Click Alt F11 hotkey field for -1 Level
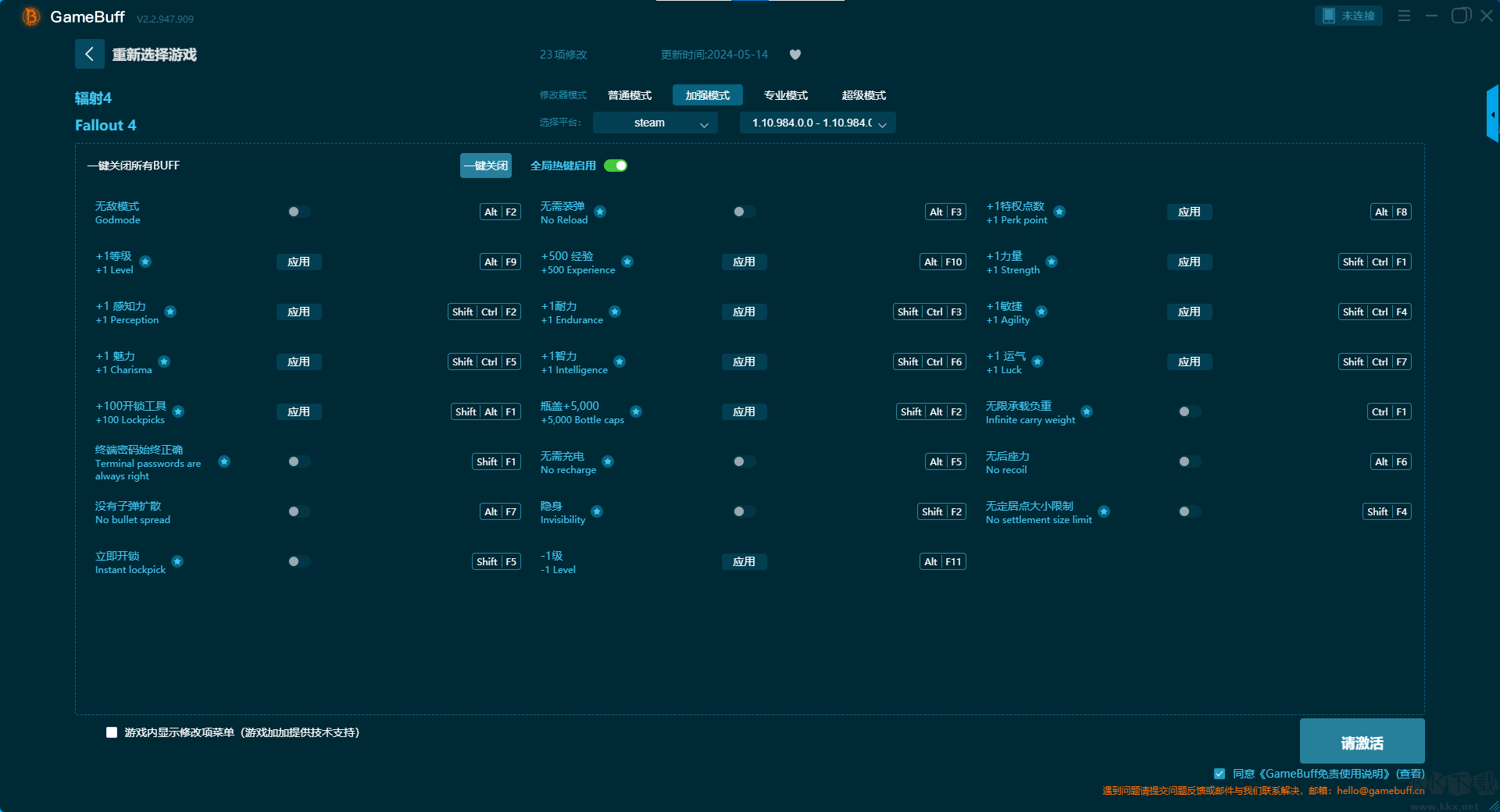The image size is (1500, 812). coord(943,561)
